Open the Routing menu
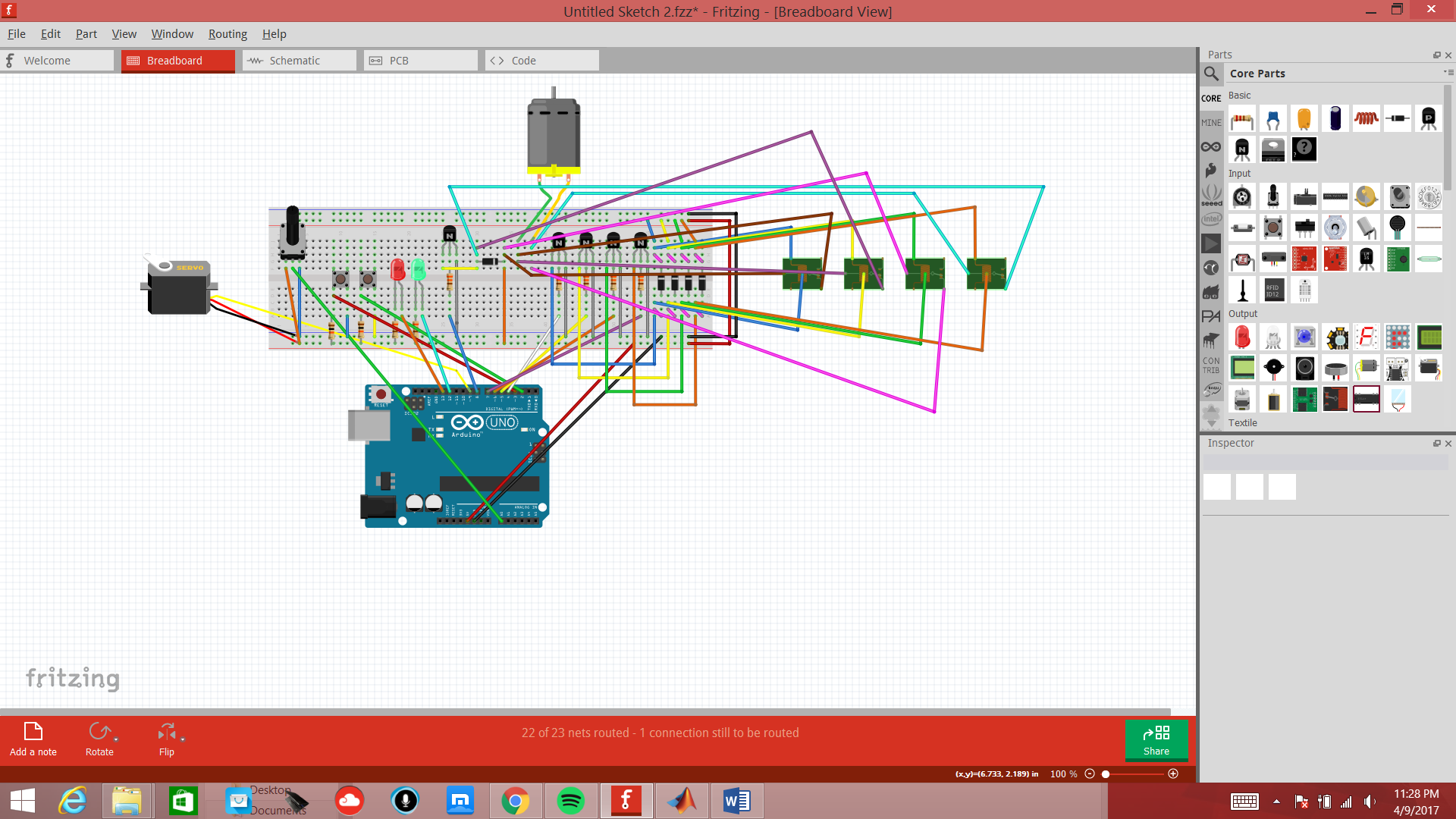 click(x=227, y=33)
